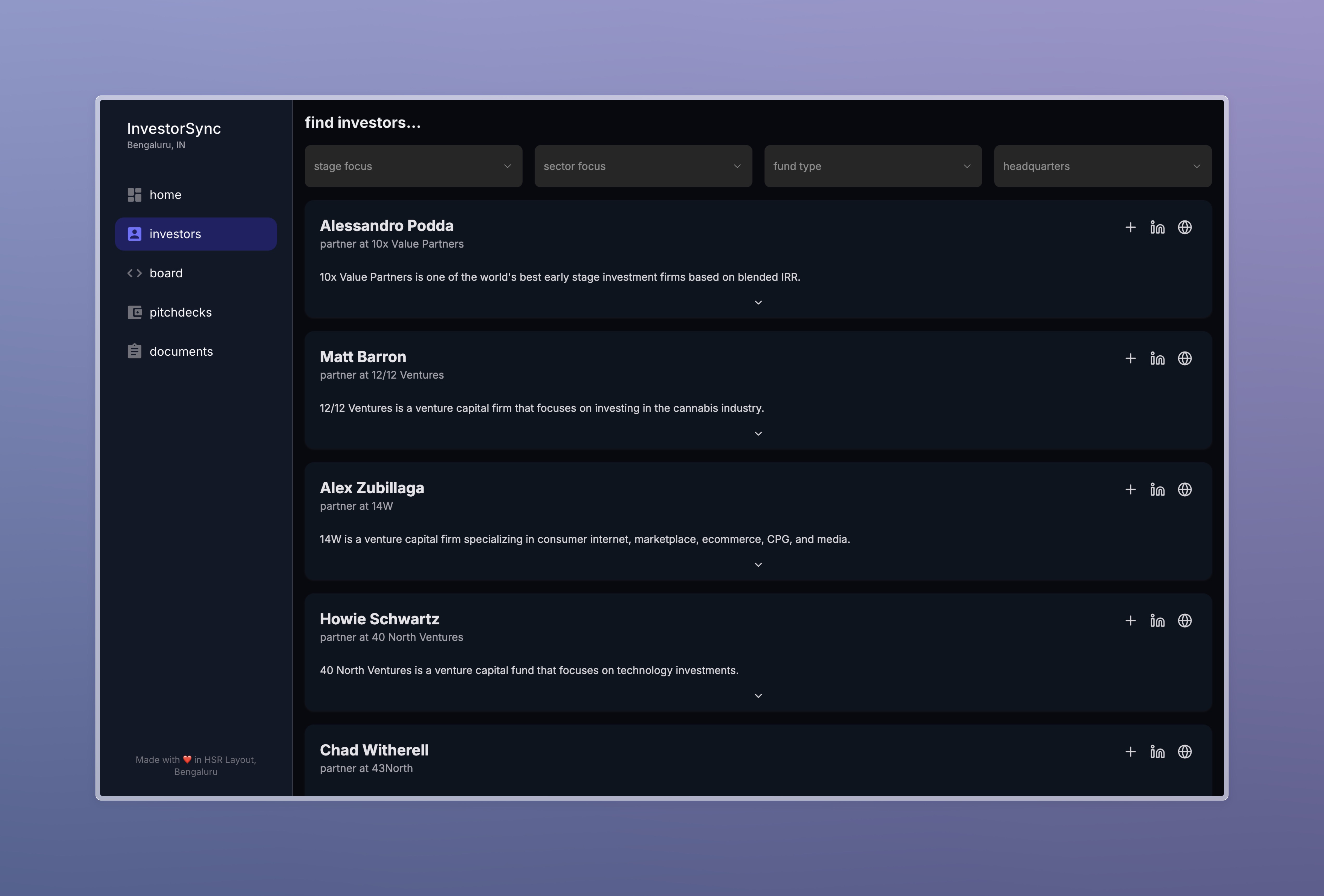This screenshot has width=1324, height=896.
Task: Open pitchdecks in the sidebar
Action: [x=196, y=312]
